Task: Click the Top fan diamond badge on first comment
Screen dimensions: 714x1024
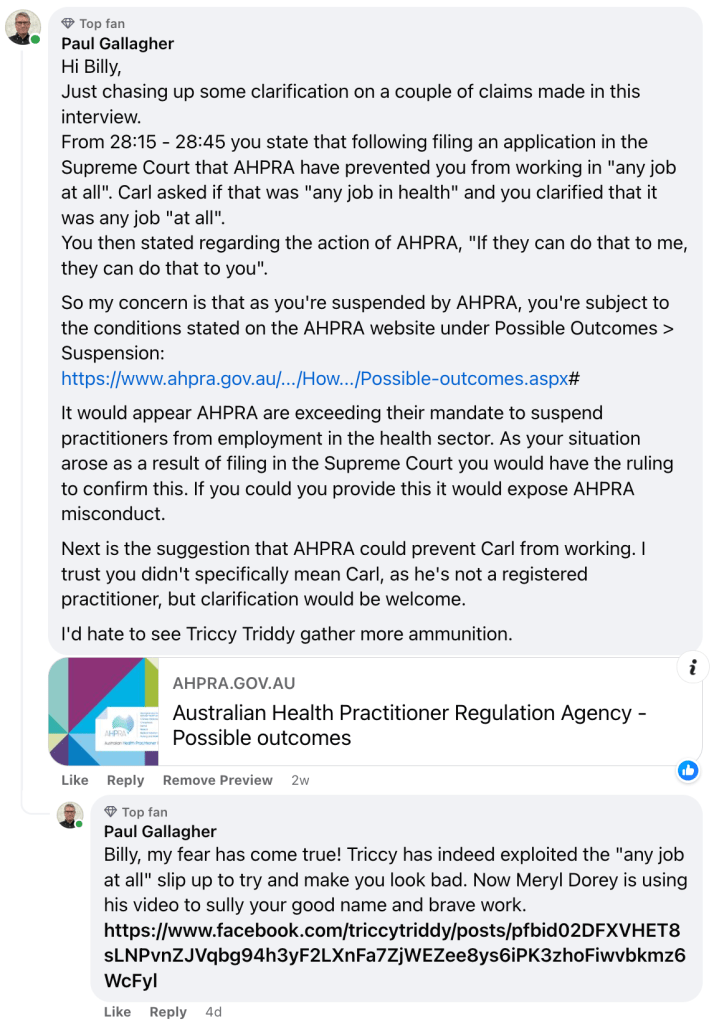Action: pos(68,24)
